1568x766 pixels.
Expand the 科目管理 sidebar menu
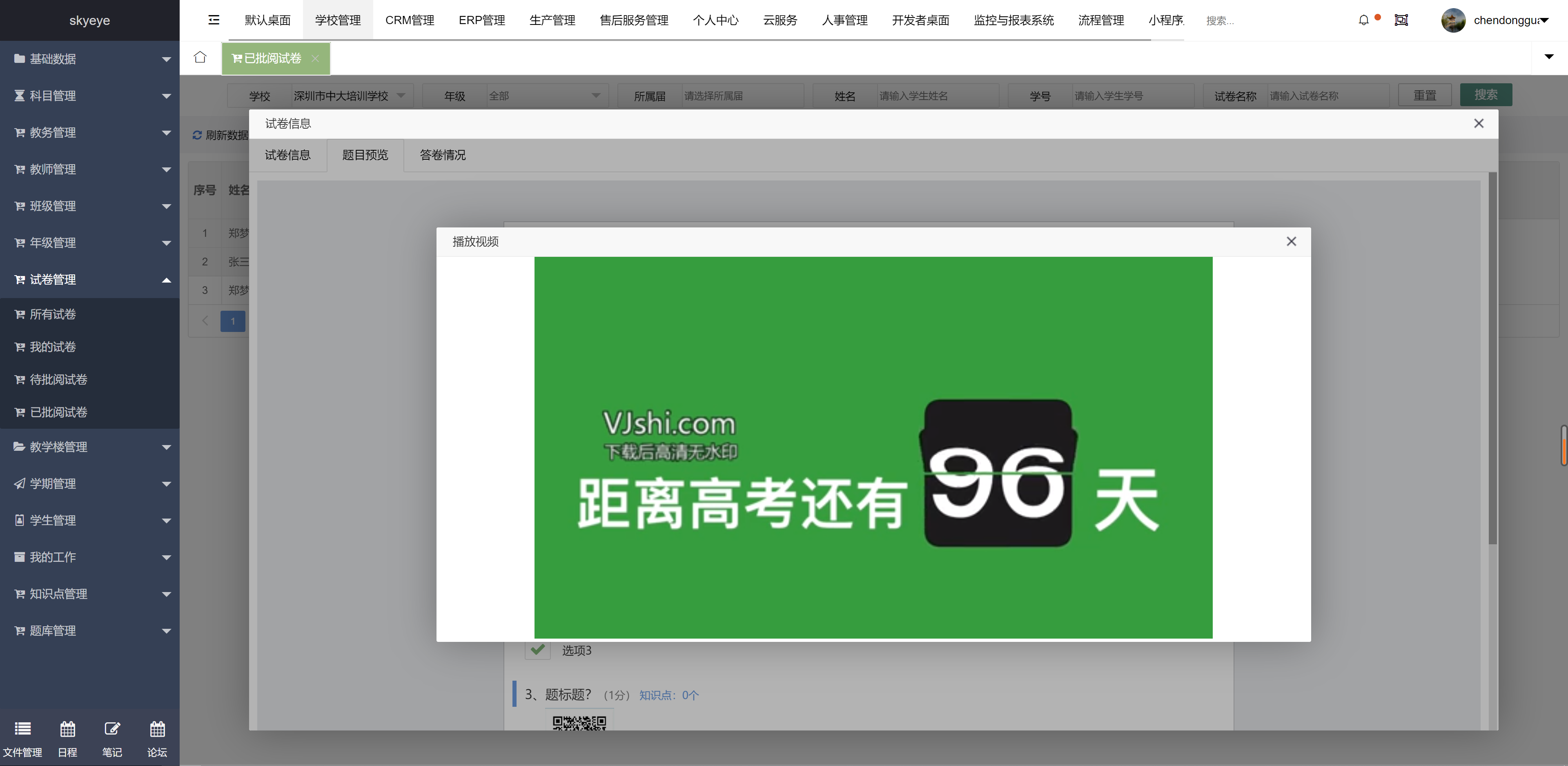pos(89,96)
